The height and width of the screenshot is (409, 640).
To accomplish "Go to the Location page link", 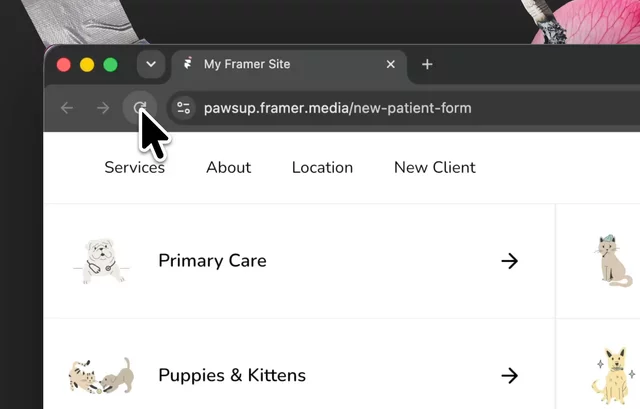I will [322, 167].
